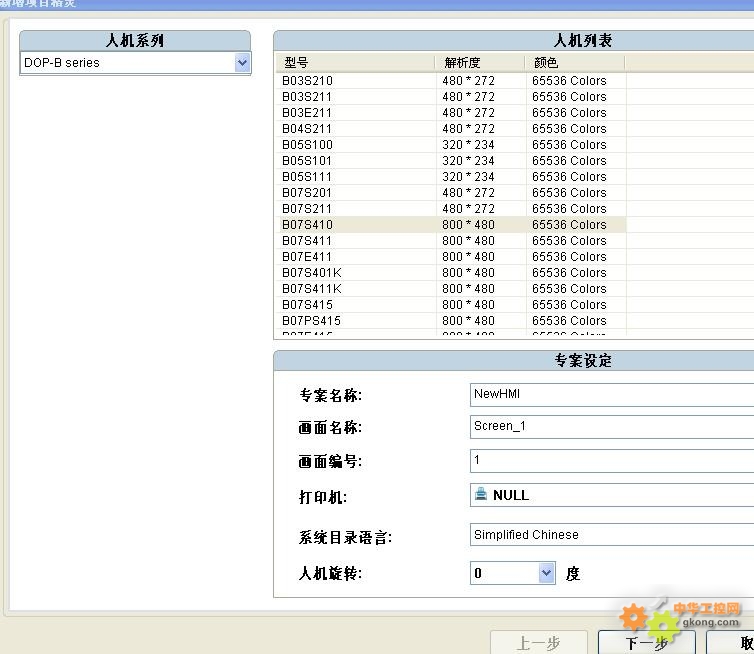Viewport: 754px width, 654px height.
Task: Select model B07S415 in the list
Action: point(307,304)
